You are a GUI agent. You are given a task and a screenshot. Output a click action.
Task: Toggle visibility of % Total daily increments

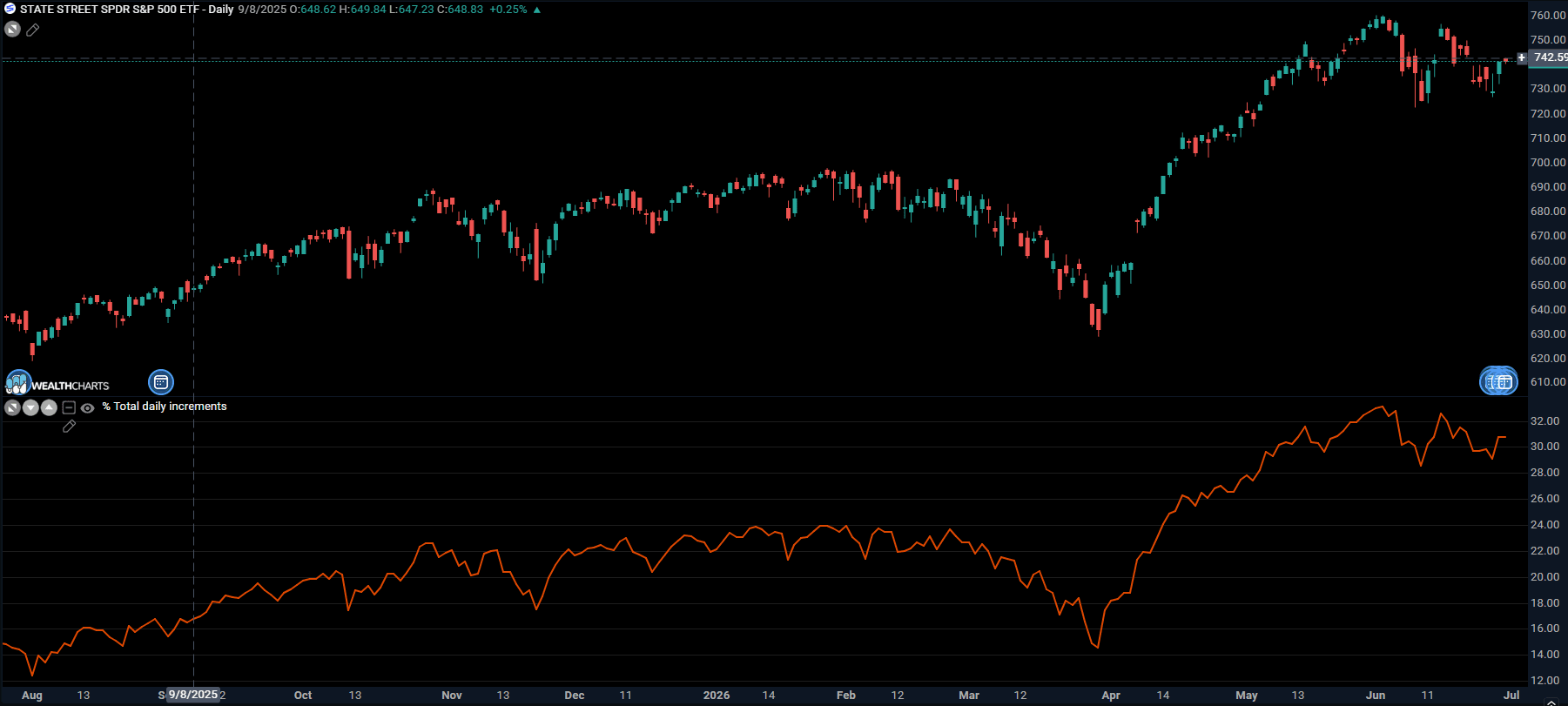[x=88, y=407]
